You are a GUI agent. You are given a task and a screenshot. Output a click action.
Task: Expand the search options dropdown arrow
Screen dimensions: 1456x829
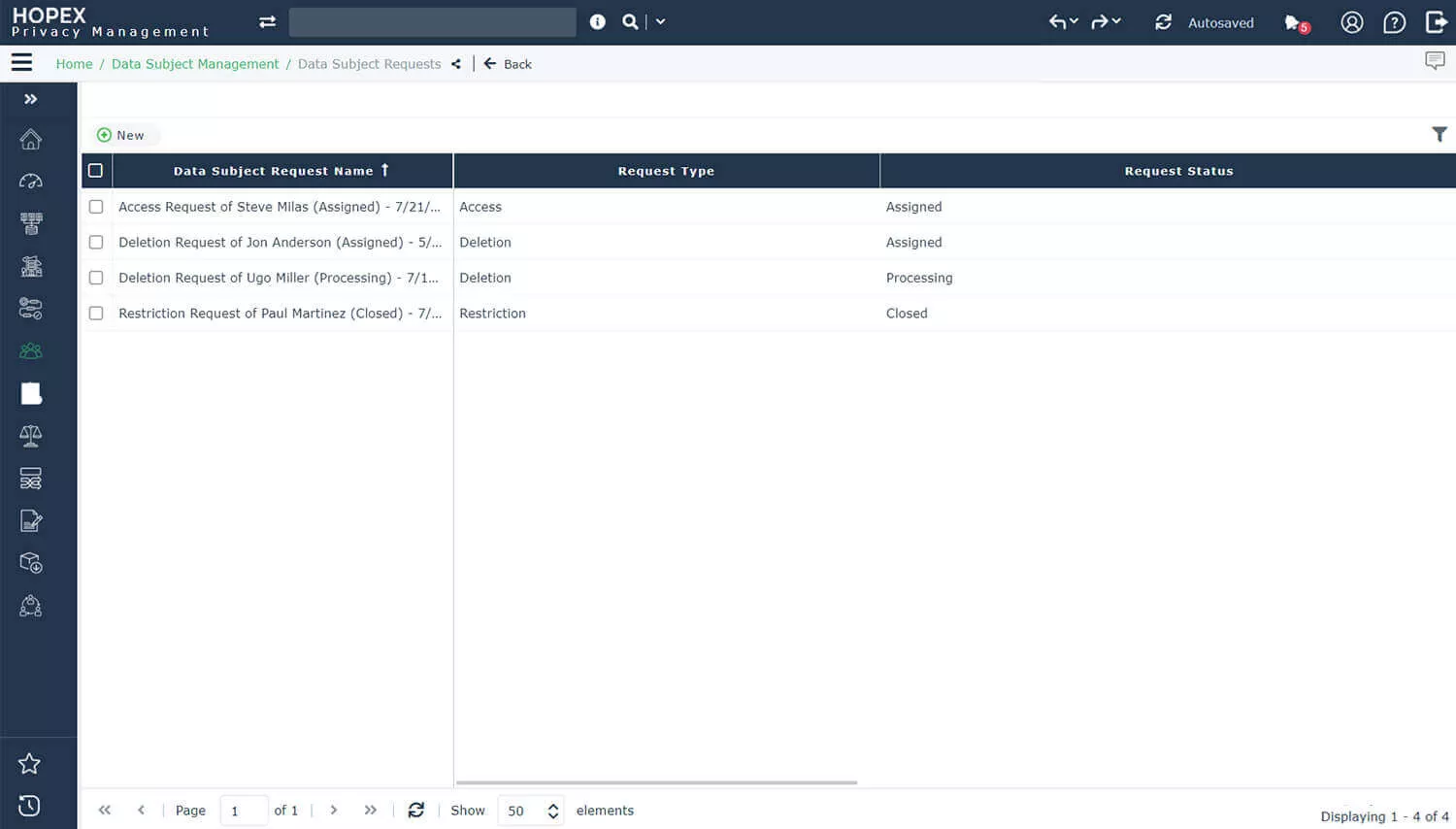[660, 21]
